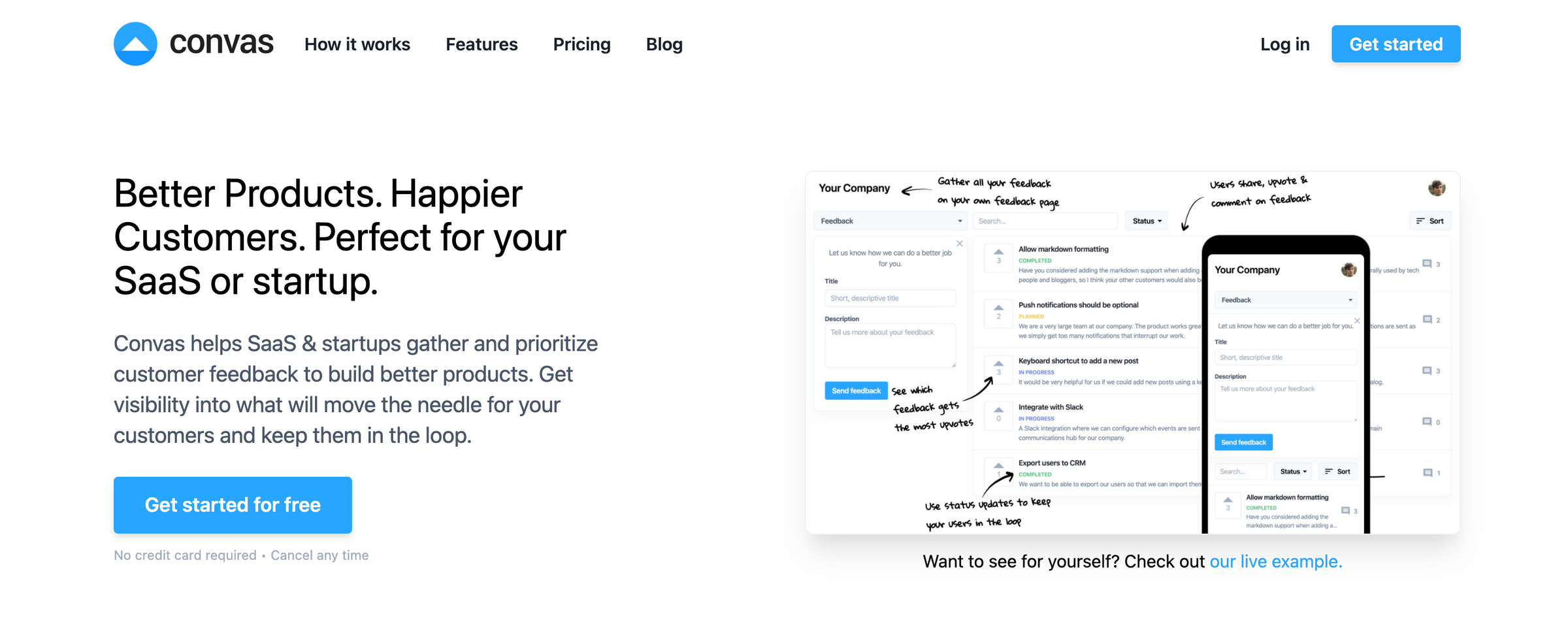1568x631 pixels.
Task: Upvote 'Keyboard shortcut to add a new post'
Action: click(x=998, y=366)
